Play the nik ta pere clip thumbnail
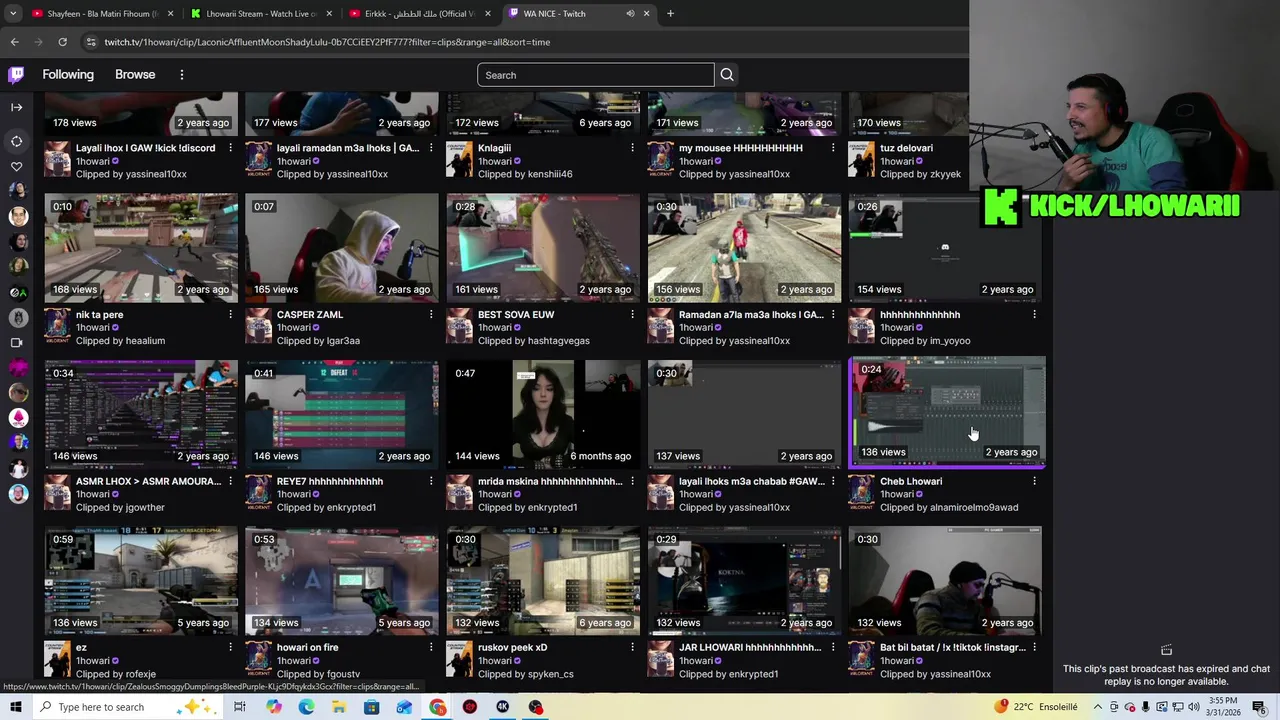 pos(141,248)
